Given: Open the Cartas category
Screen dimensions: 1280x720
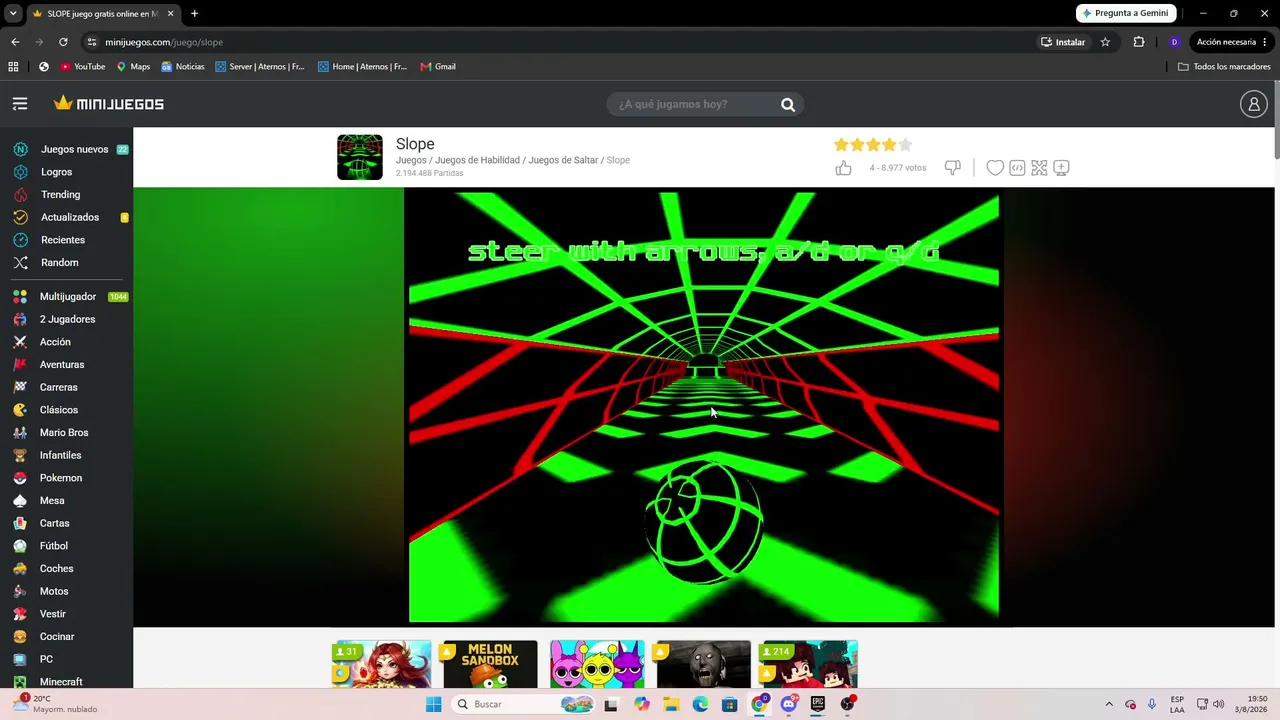Looking at the screenshot, I should coord(54,523).
